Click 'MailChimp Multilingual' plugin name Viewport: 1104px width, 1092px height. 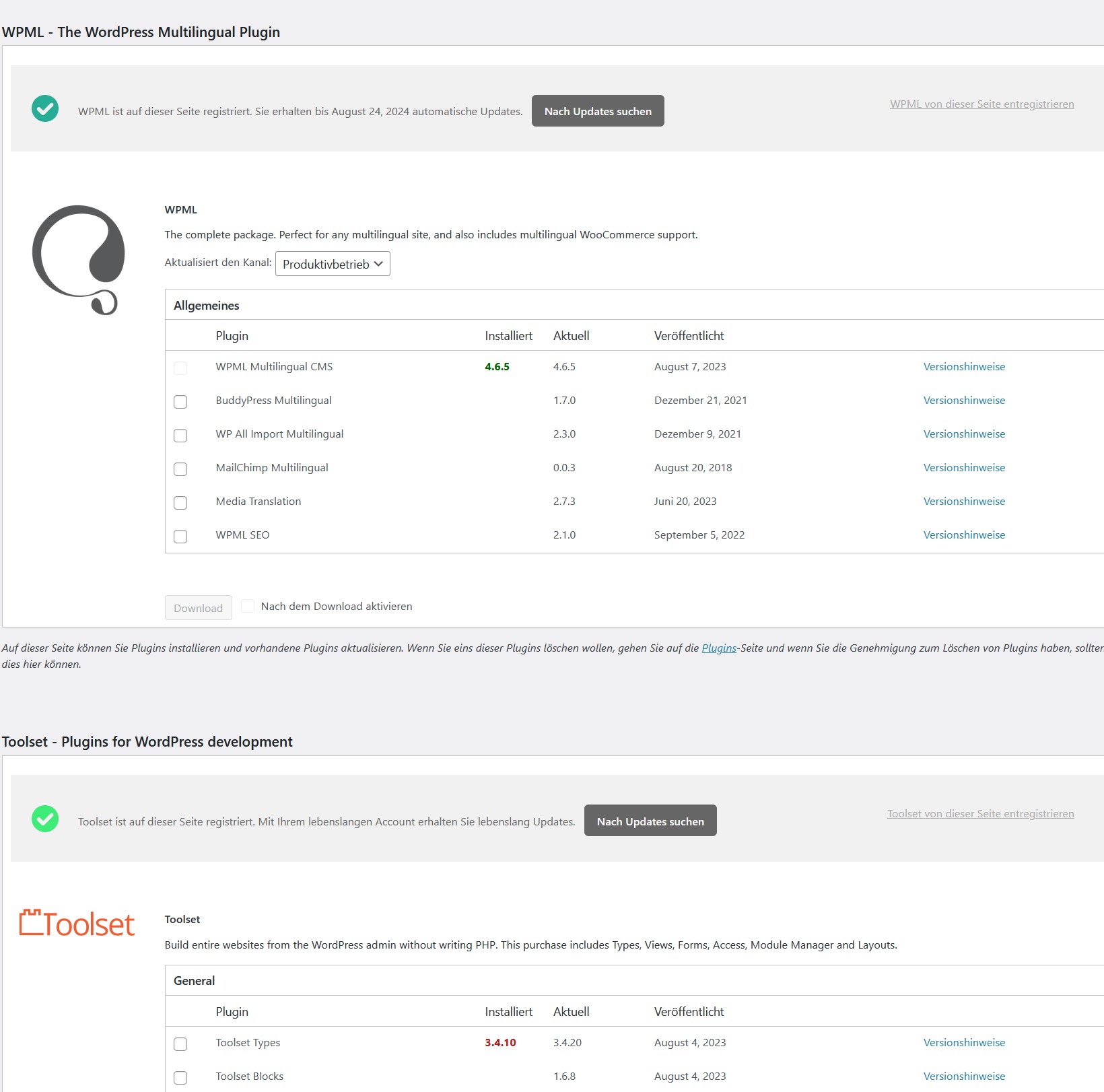tap(272, 468)
